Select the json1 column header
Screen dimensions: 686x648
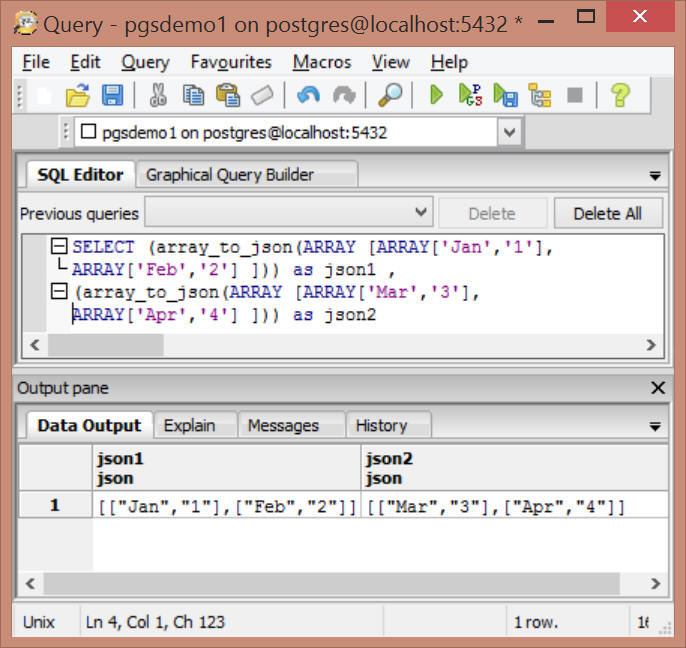click(x=226, y=468)
